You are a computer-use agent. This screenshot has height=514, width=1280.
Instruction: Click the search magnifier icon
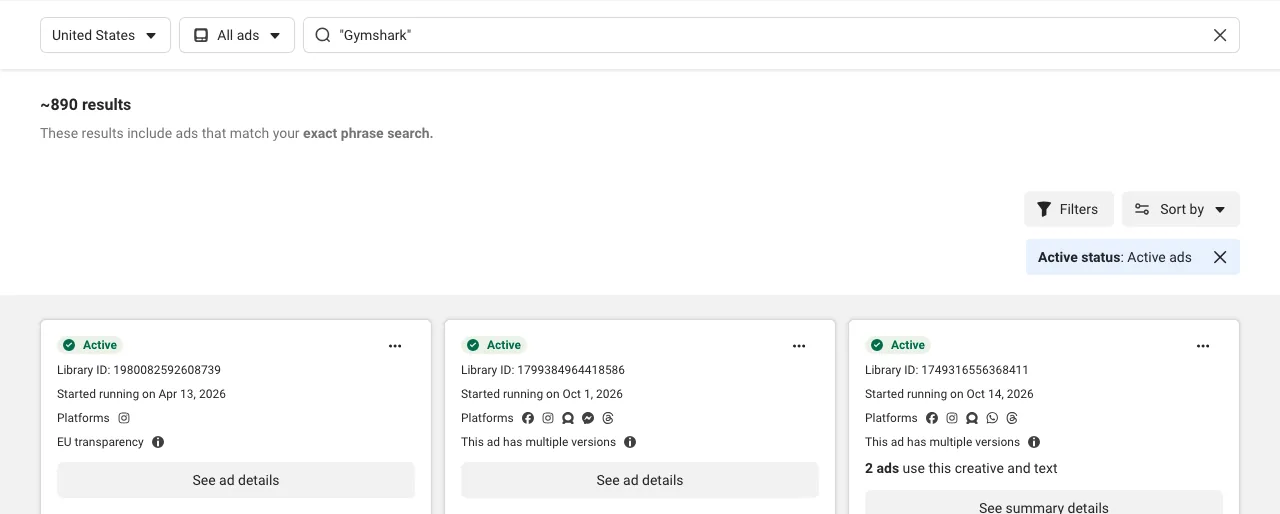tap(323, 35)
